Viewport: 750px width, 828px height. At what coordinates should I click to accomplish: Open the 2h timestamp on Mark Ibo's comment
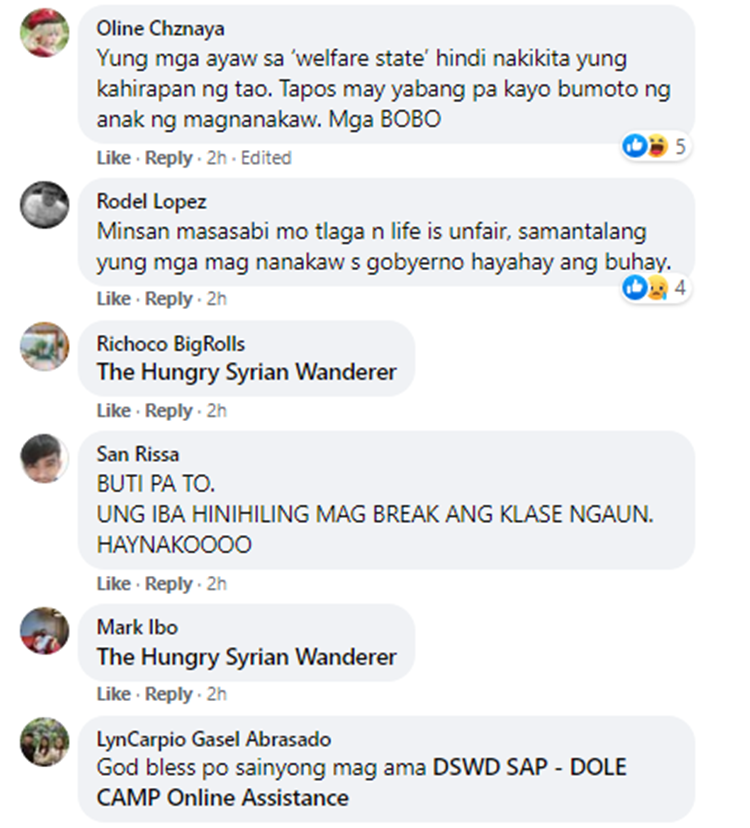click(217, 694)
